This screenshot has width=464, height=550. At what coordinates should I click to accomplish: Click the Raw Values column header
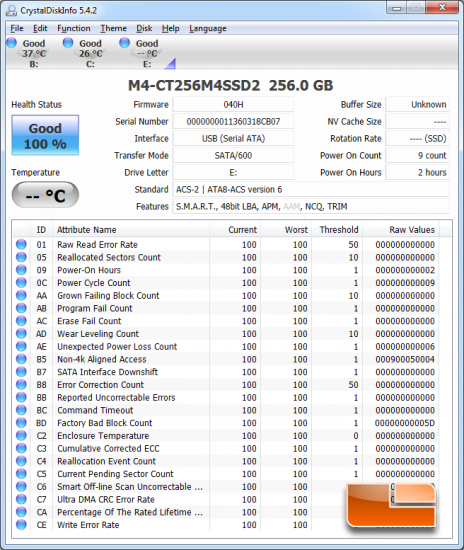(x=401, y=230)
